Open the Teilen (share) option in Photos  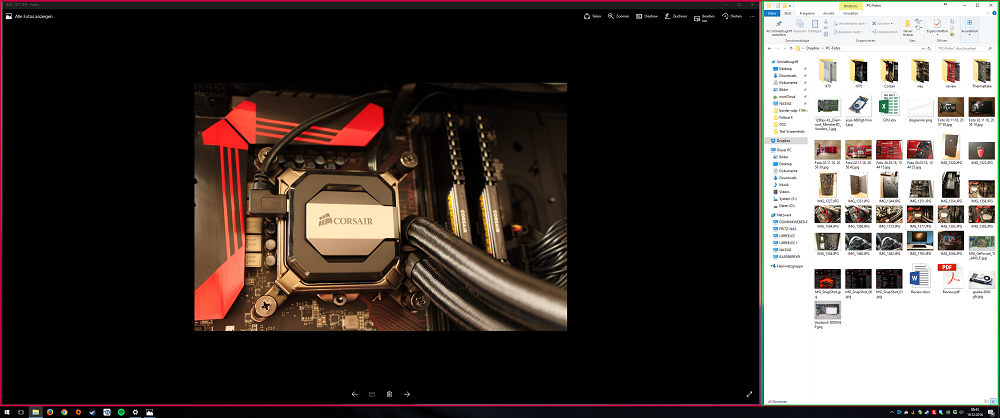(592, 16)
